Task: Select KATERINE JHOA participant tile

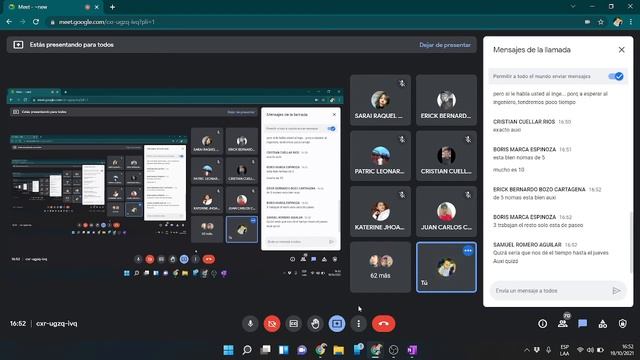Action: 380,211
